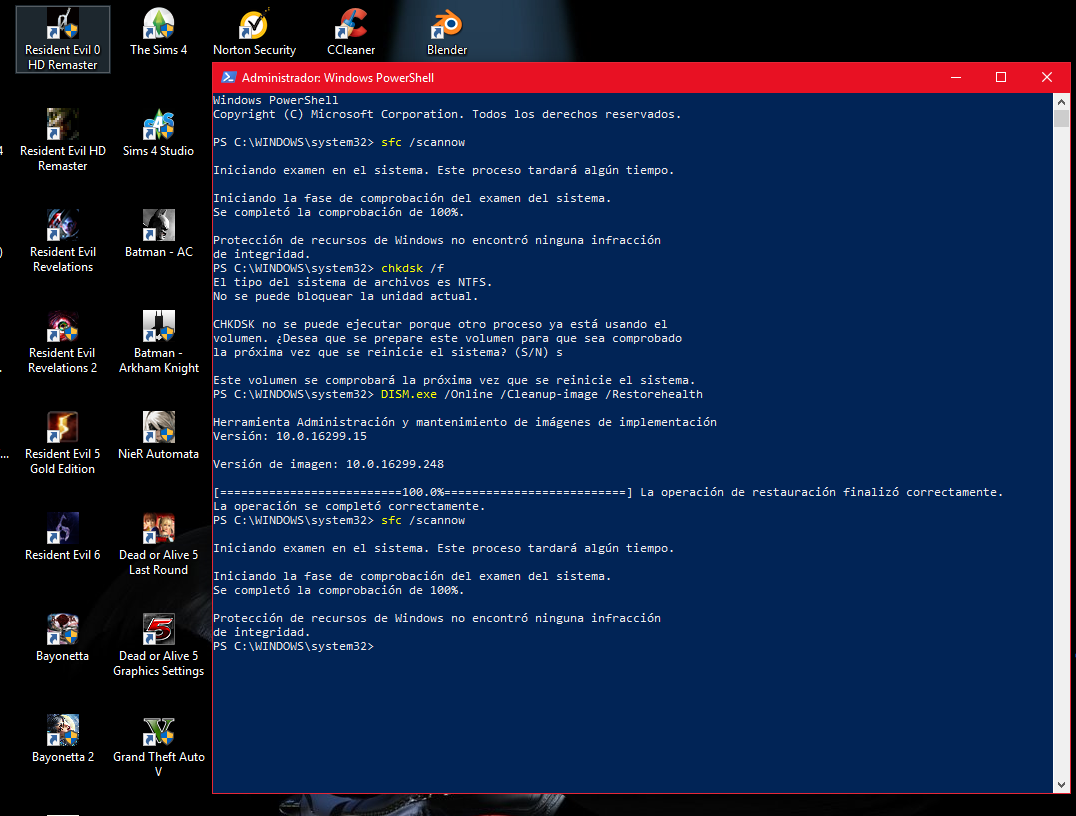
Task: Select the Resident Evil 6 shortcut
Action: pyautogui.click(x=62, y=537)
